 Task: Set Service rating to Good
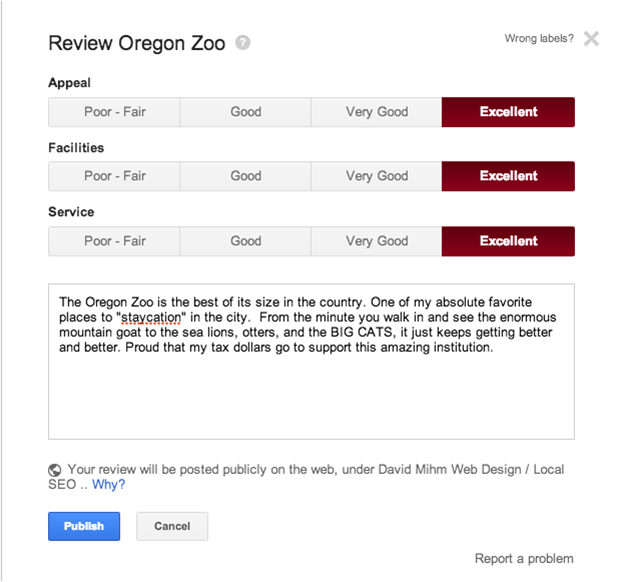coord(245,241)
